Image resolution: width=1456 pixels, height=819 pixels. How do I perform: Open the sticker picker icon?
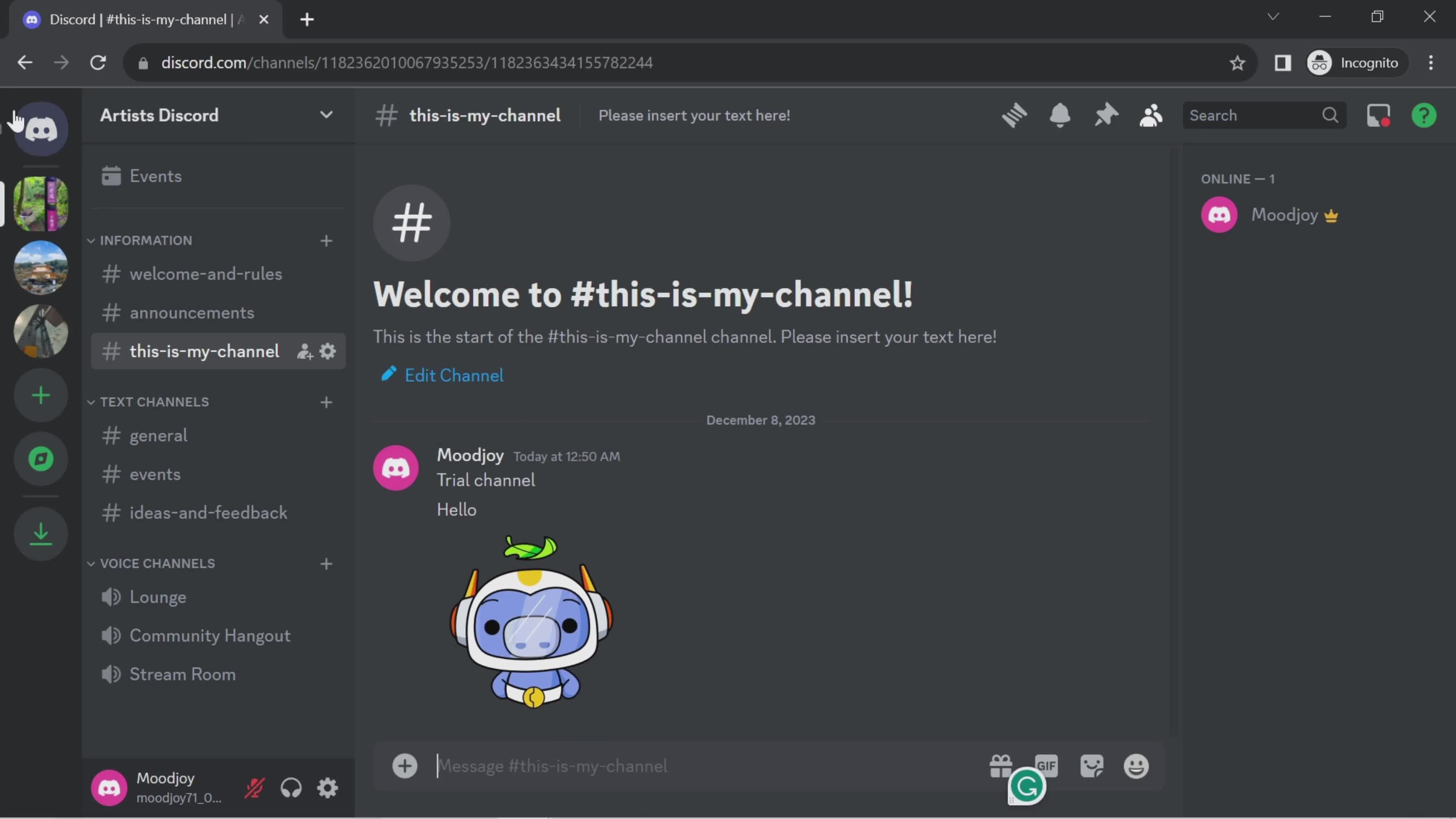point(1092,766)
